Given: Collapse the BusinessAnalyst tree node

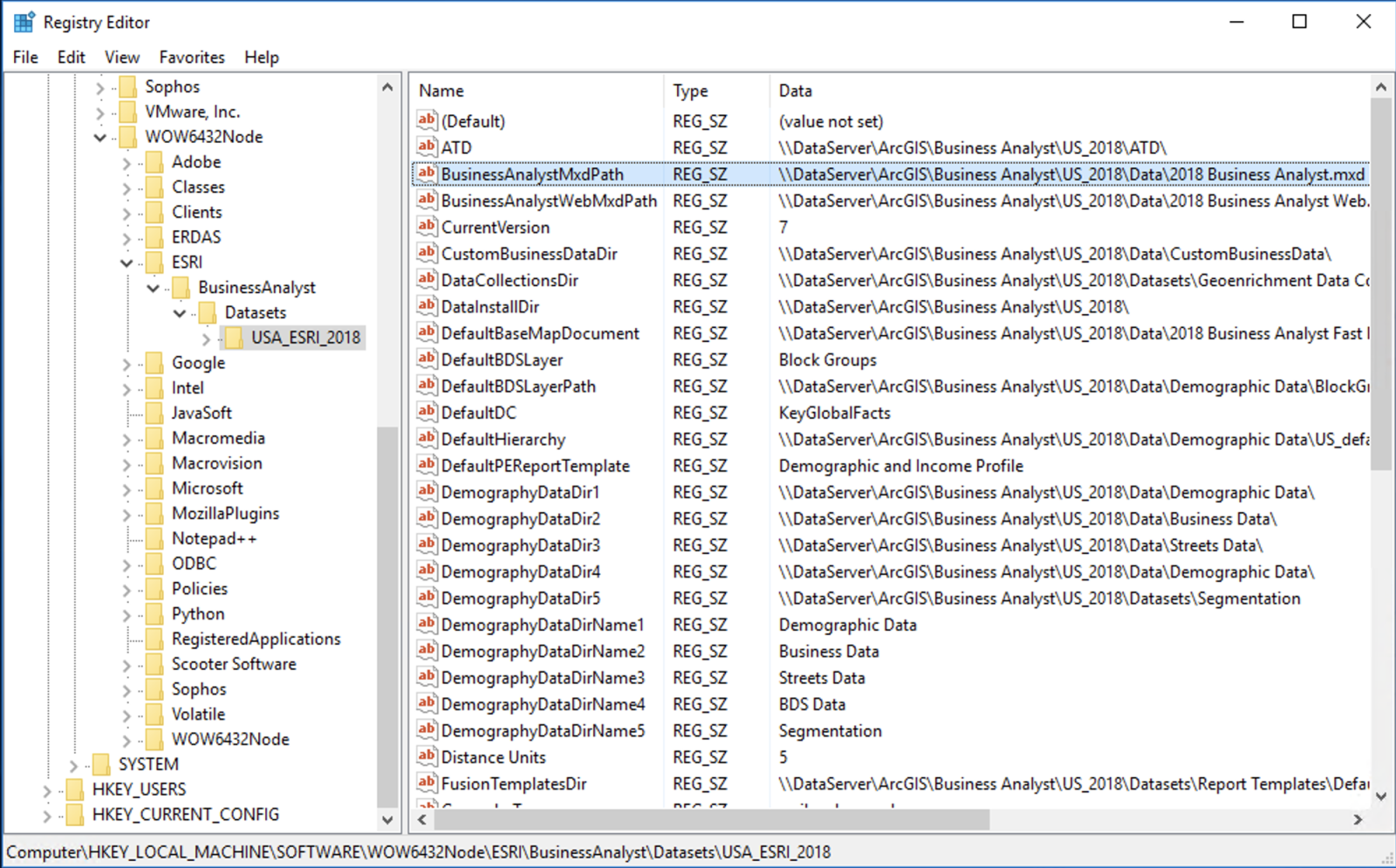Looking at the screenshot, I should [153, 288].
